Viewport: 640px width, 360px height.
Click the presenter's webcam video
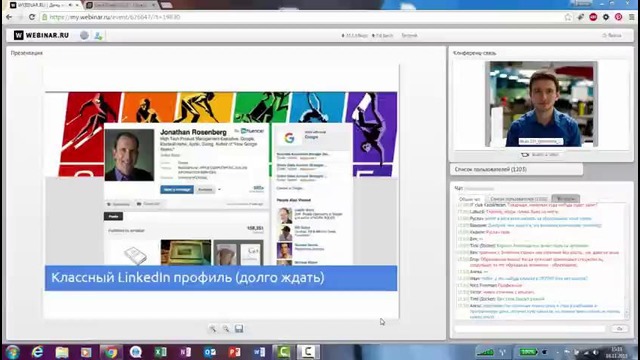(x=541, y=104)
